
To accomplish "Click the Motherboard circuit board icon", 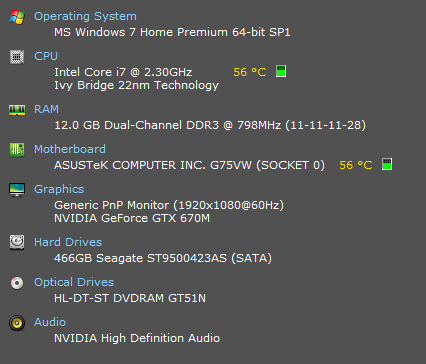I will point(17,150).
